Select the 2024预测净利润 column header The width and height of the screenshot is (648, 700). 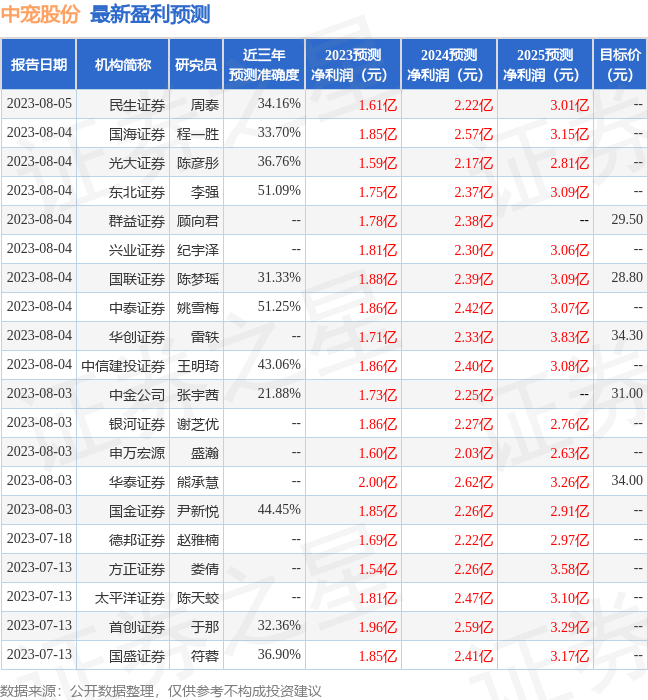449,65
